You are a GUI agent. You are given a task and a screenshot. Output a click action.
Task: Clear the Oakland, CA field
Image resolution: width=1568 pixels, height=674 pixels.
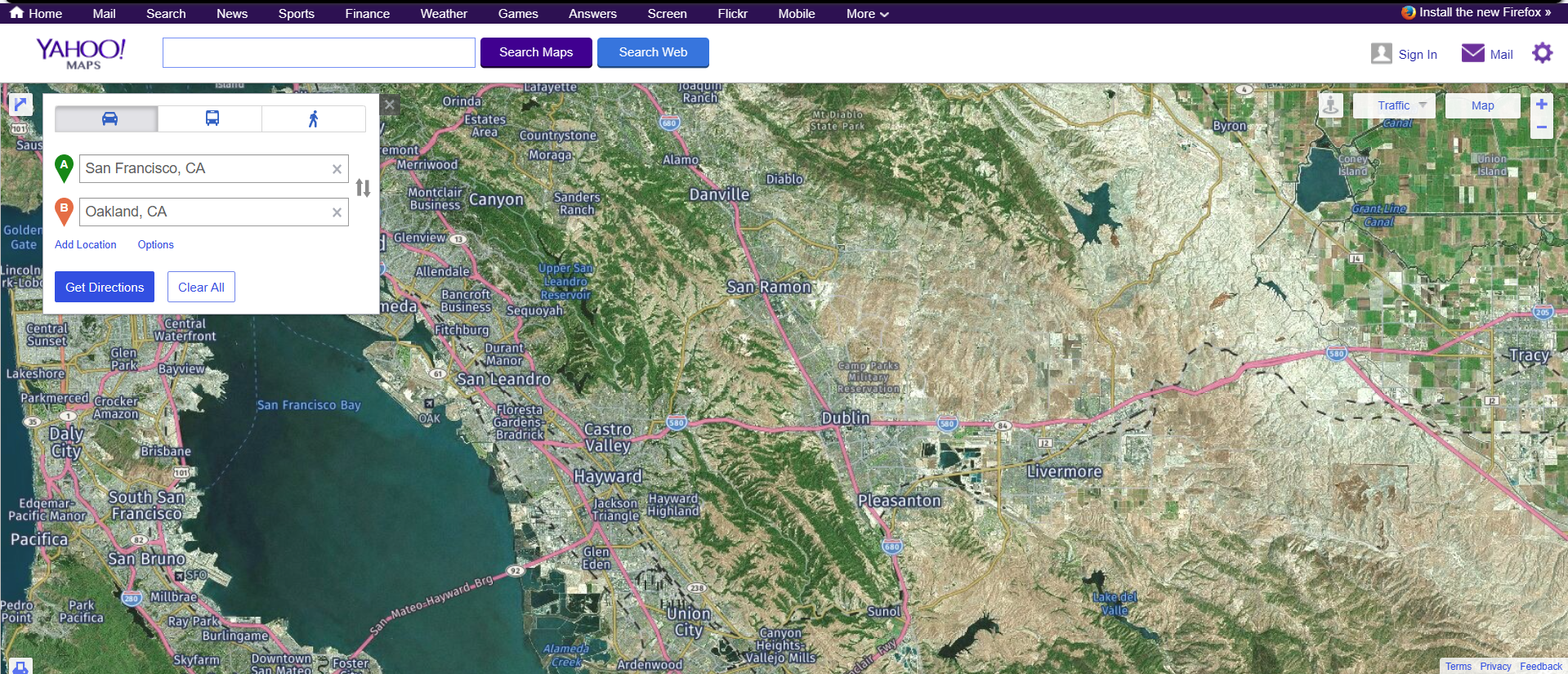(337, 212)
